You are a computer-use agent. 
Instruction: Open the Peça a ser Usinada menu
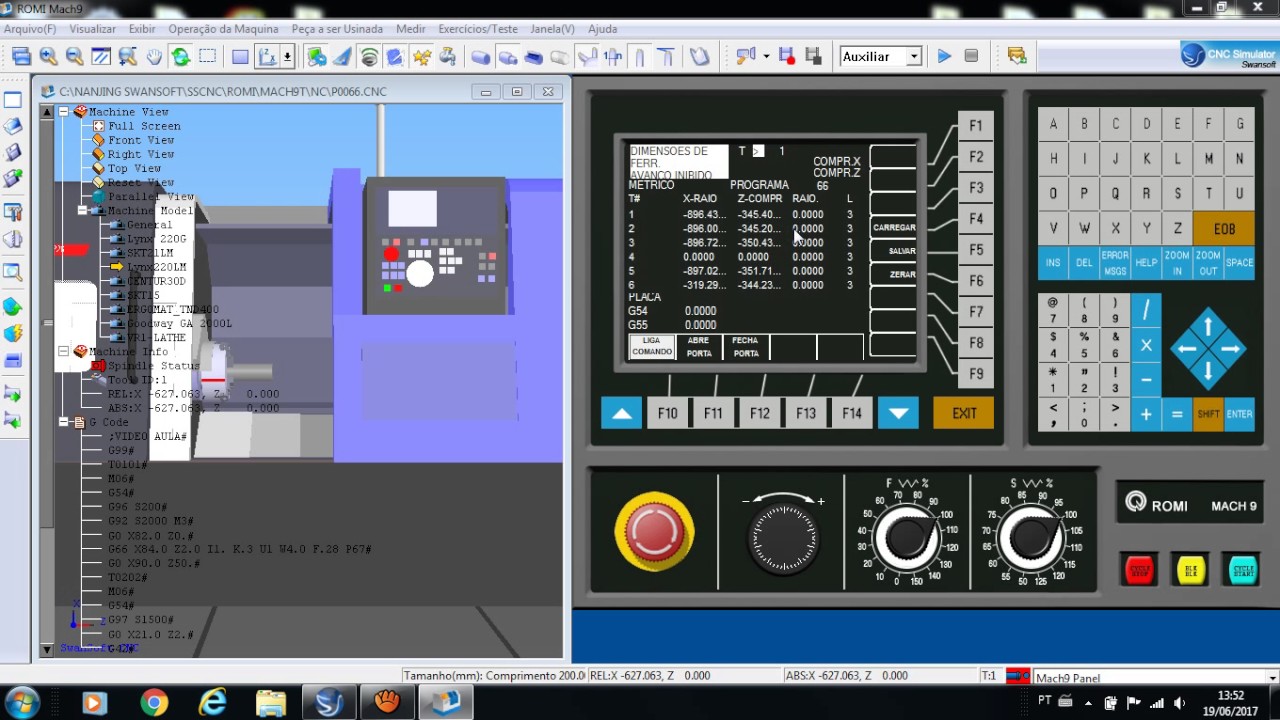point(337,29)
